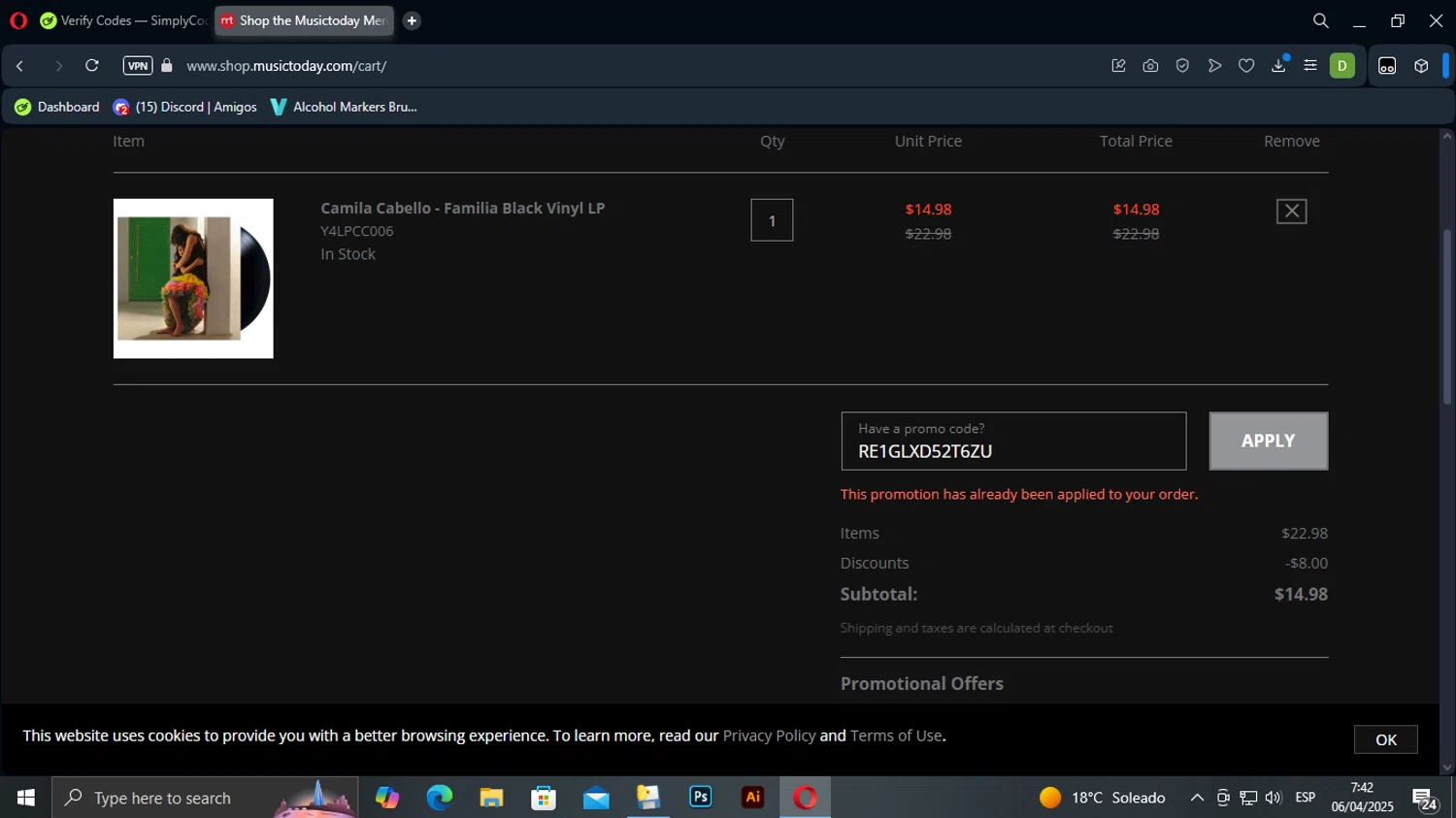
Task: Open the tab islands panel icon
Action: pyautogui.click(x=1387, y=66)
